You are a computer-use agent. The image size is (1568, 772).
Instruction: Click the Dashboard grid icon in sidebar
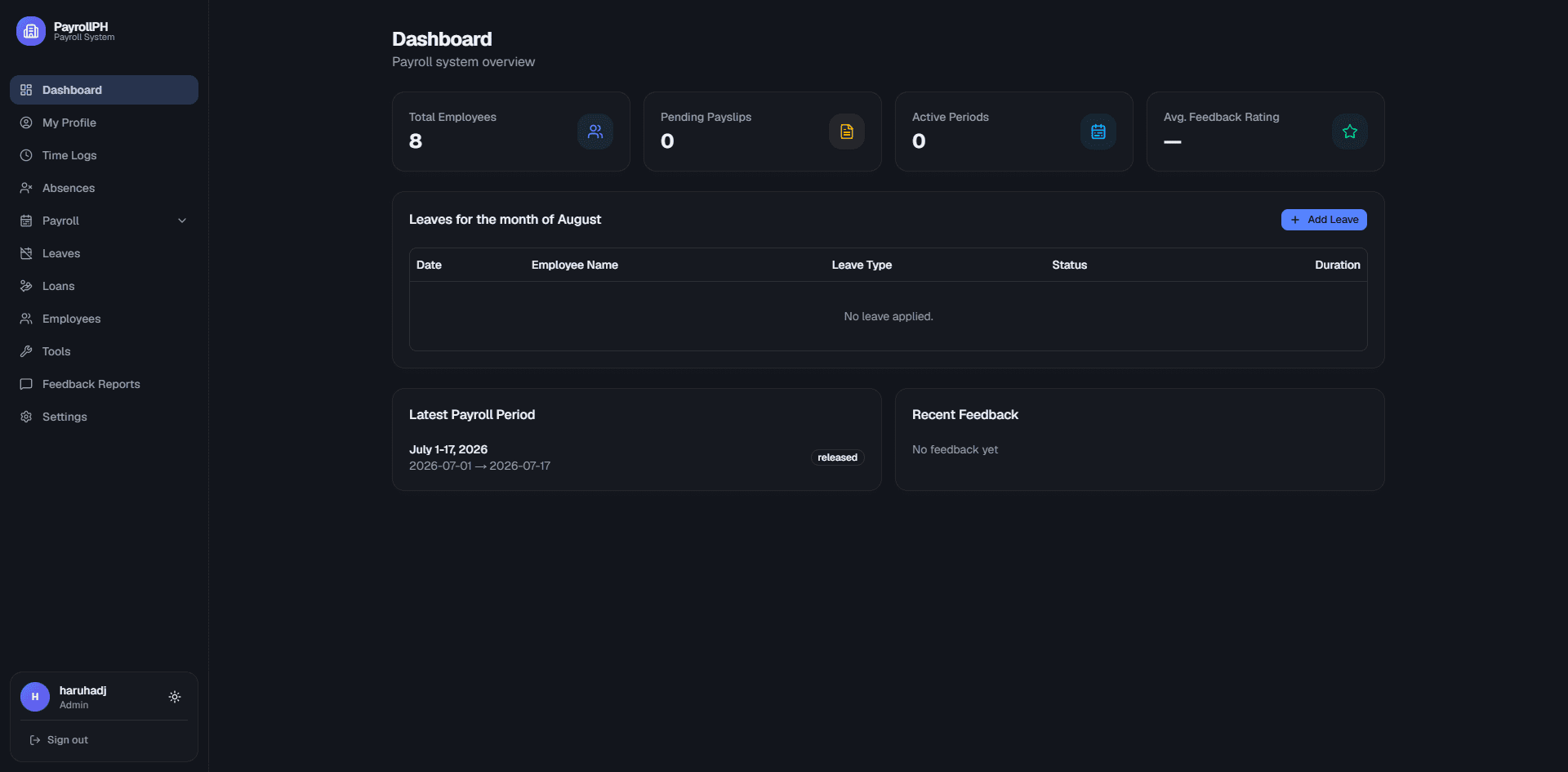click(x=26, y=90)
